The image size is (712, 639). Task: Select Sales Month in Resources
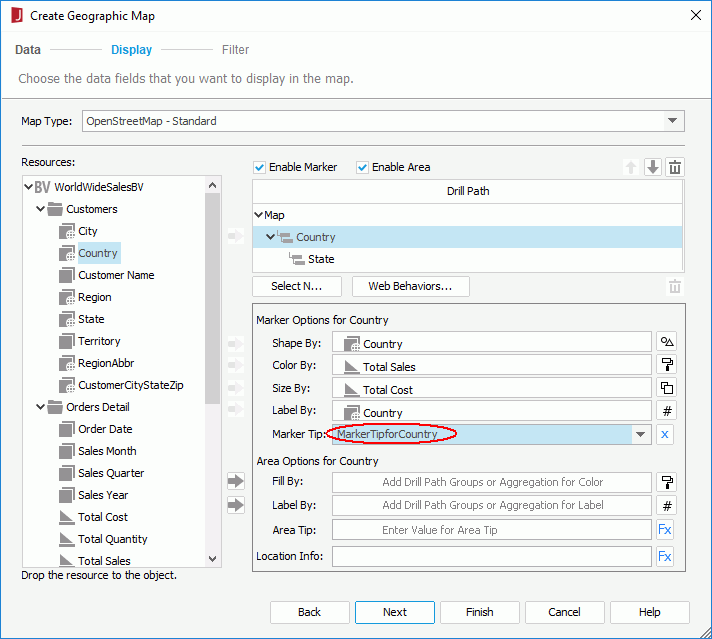click(107, 451)
